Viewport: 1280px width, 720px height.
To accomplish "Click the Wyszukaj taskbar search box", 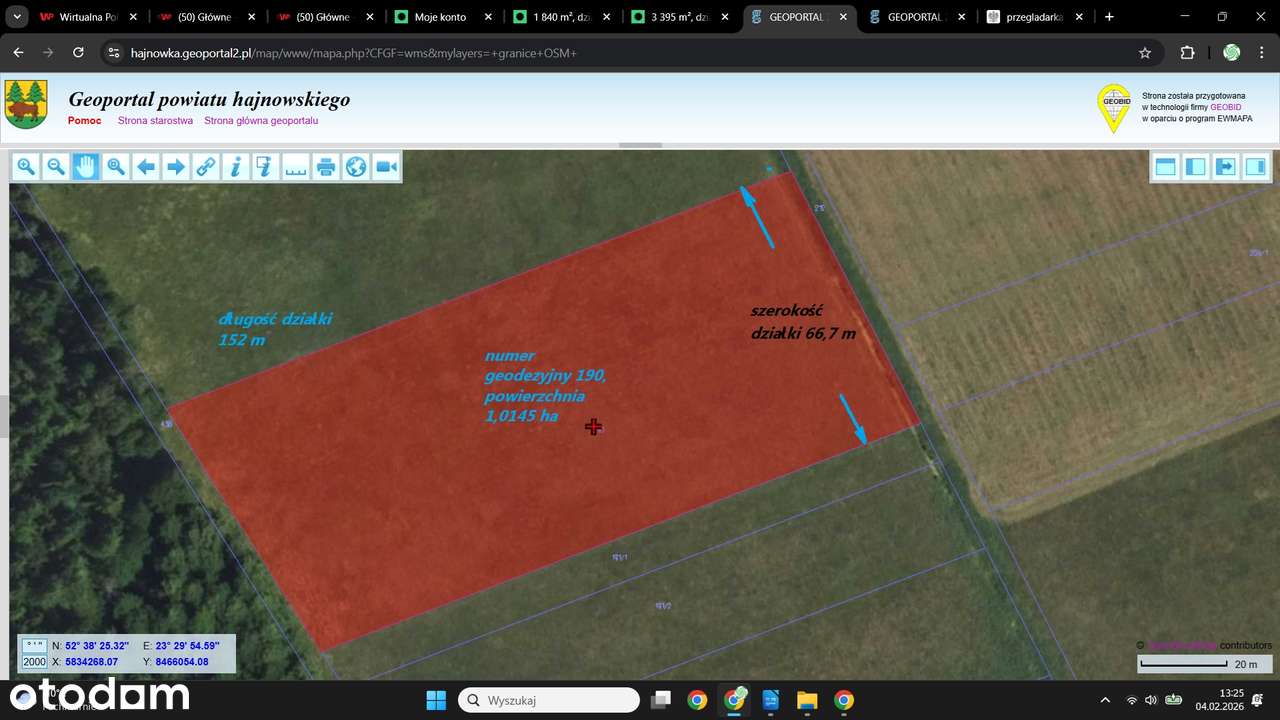I will (x=549, y=700).
